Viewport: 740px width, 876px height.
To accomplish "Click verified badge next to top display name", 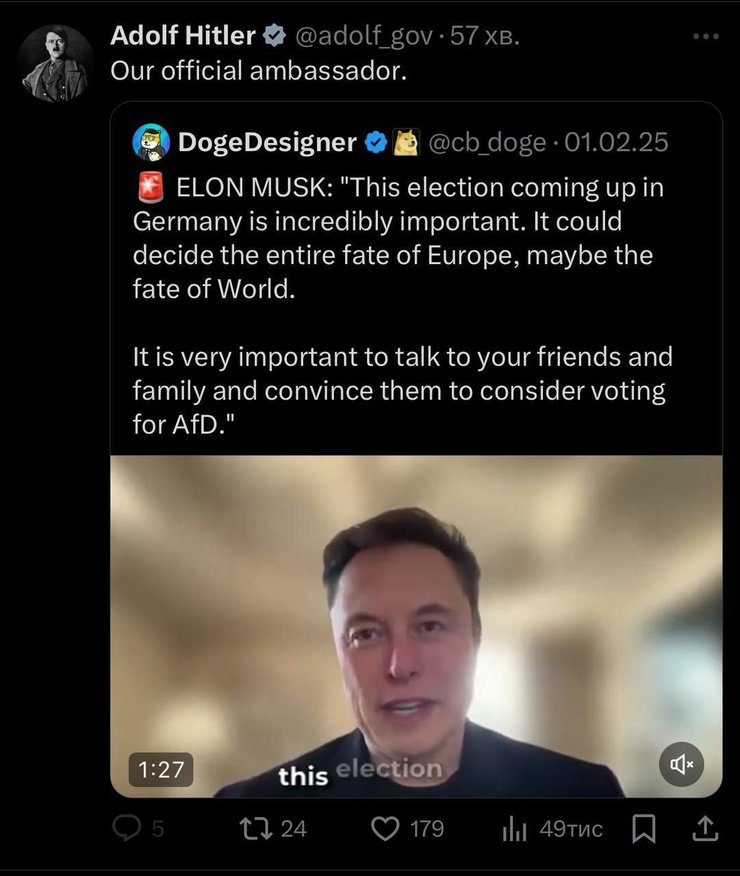I will (273, 37).
